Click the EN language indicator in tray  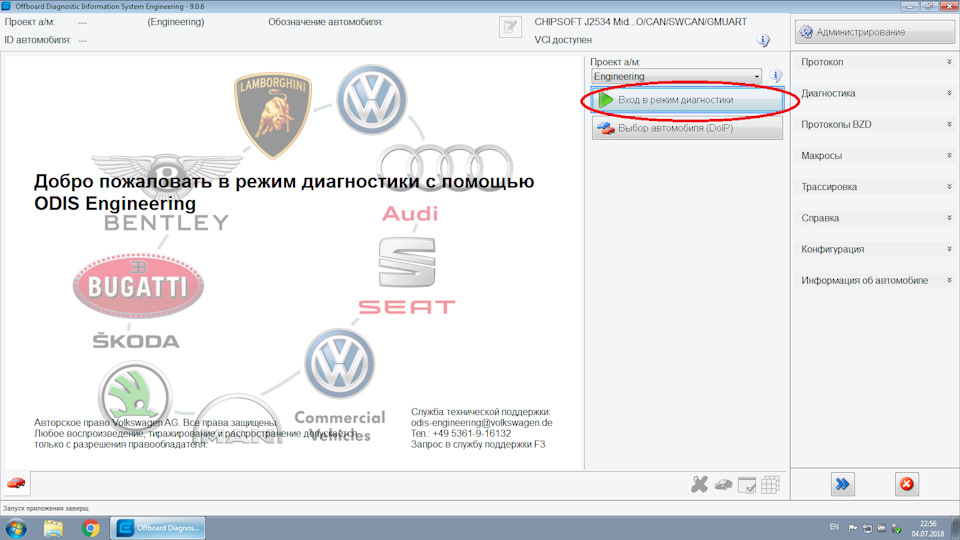834,527
